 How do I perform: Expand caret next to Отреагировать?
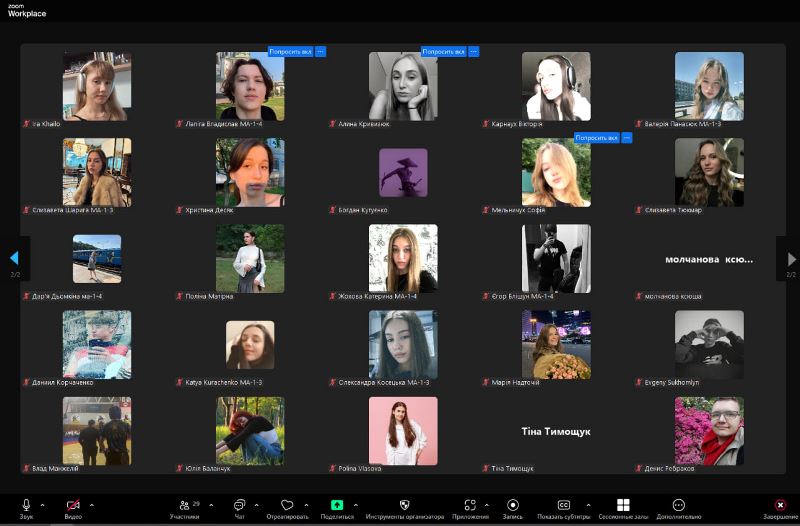click(x=306, y=505)
